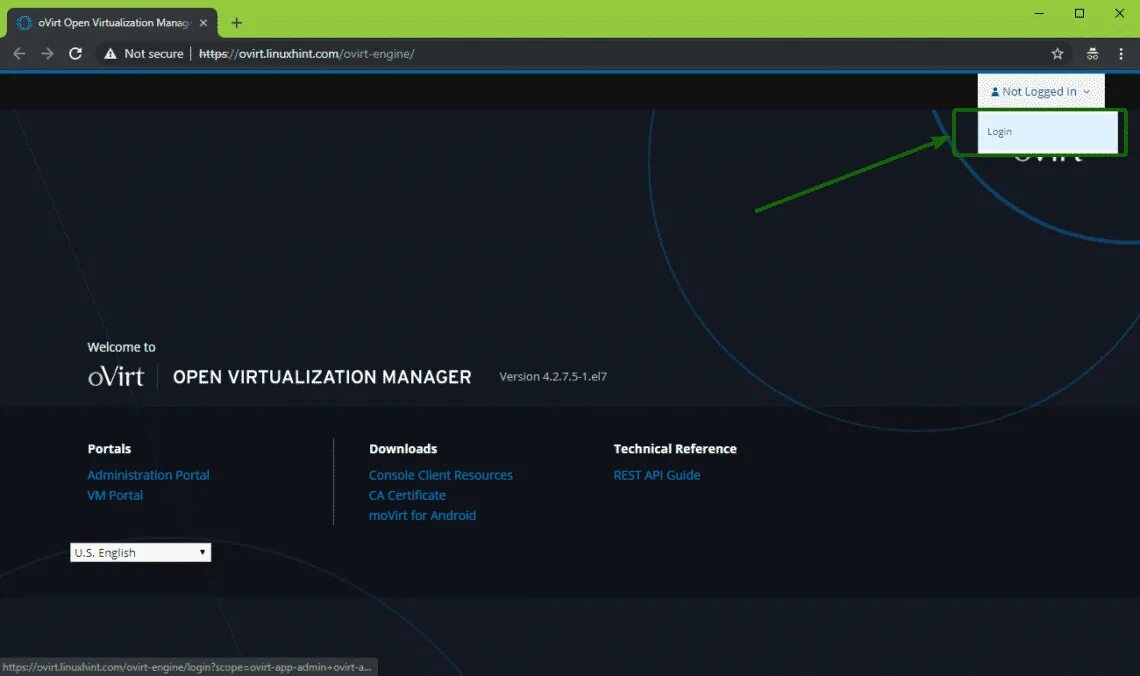The image size is (1140, 676).
Task: Open Chrome's three-dot menu
Action: 1121,53
